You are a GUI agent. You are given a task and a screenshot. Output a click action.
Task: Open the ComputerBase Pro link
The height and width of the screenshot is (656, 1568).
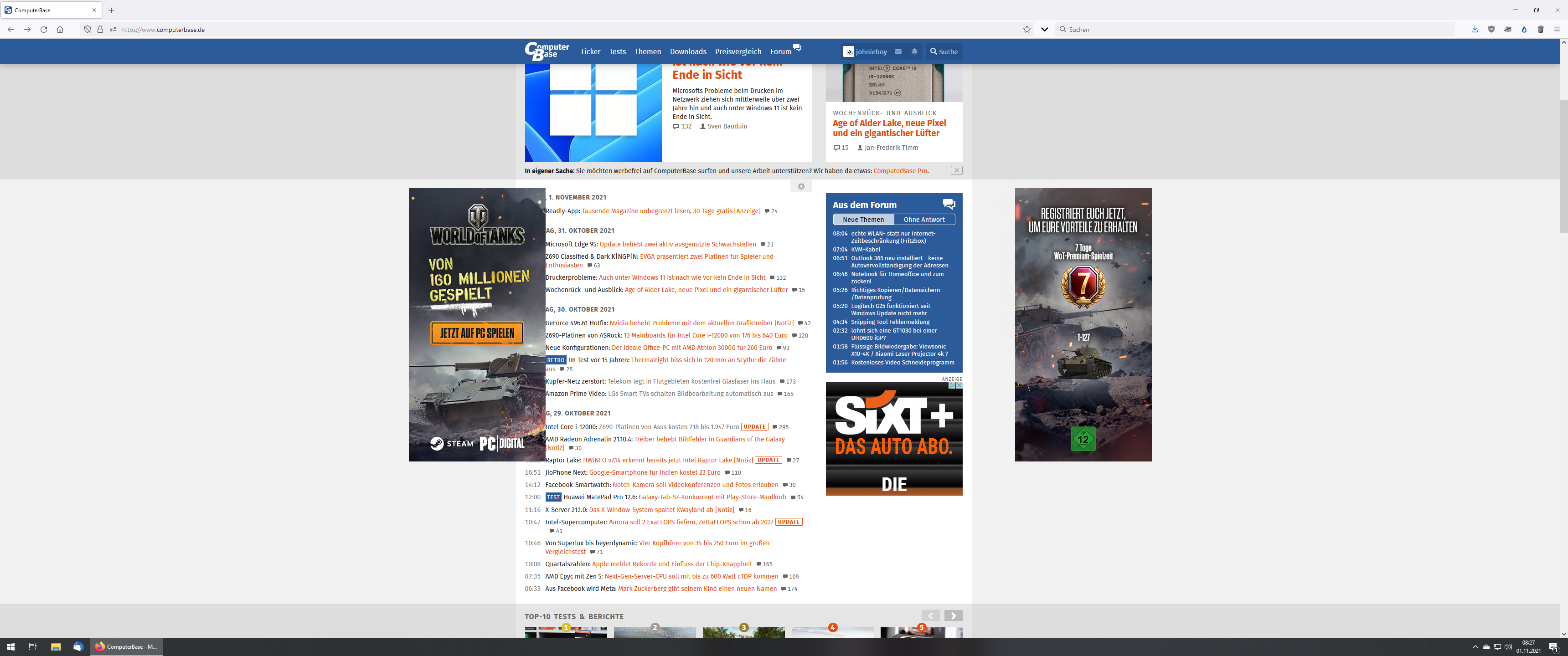pyautogui.click(x=900, y=171)
